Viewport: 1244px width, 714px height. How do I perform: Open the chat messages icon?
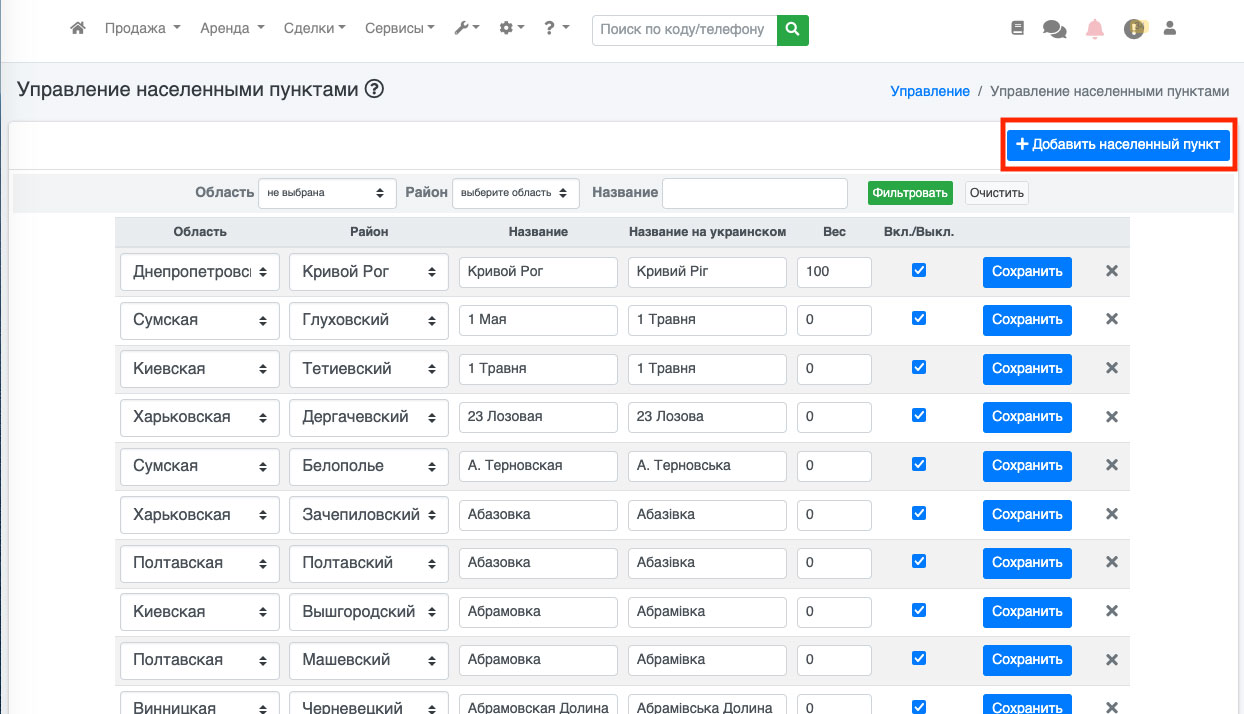tap(1054, 29)
